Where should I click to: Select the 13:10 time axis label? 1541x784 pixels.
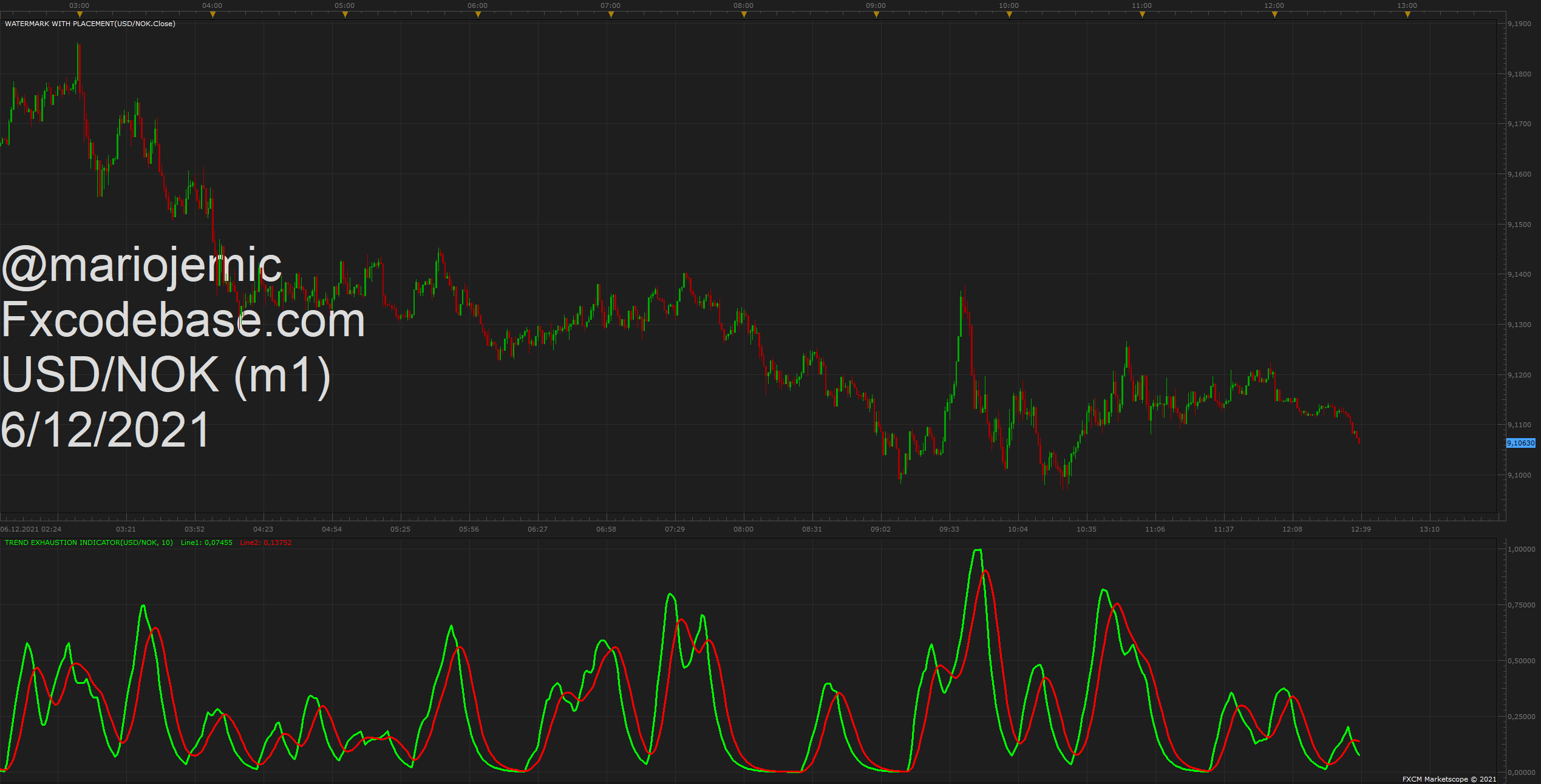1429,529
